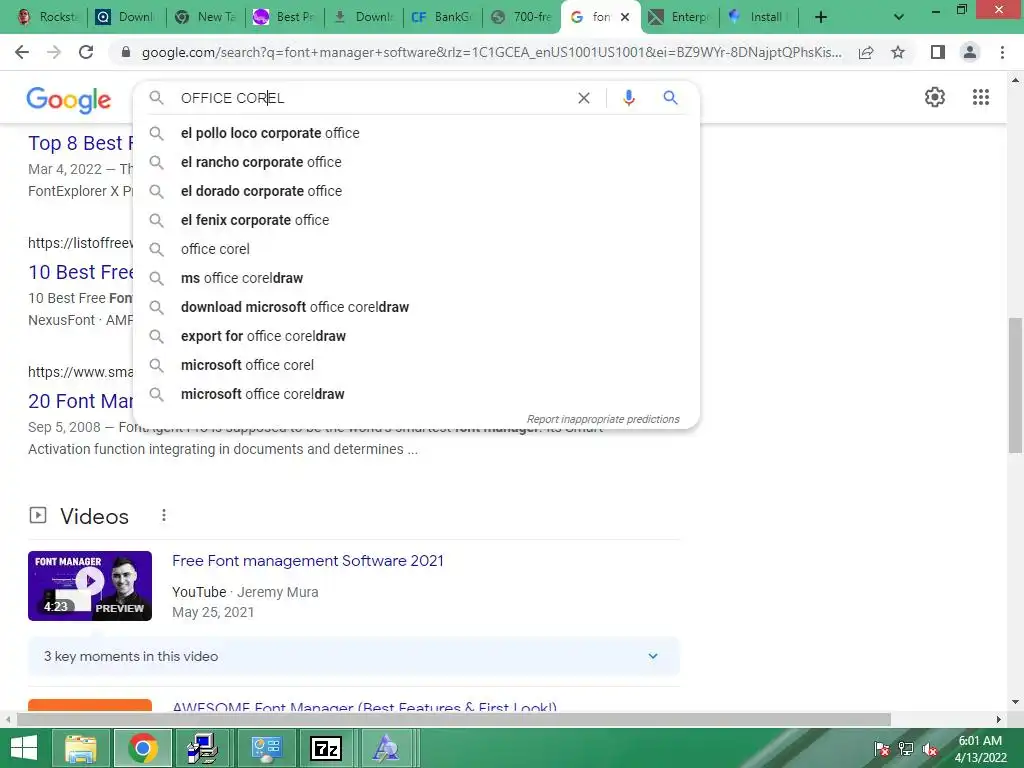Expand 3 key moments in this video
The height and width of the screenshot is (768, 1024).
(353, 656)
